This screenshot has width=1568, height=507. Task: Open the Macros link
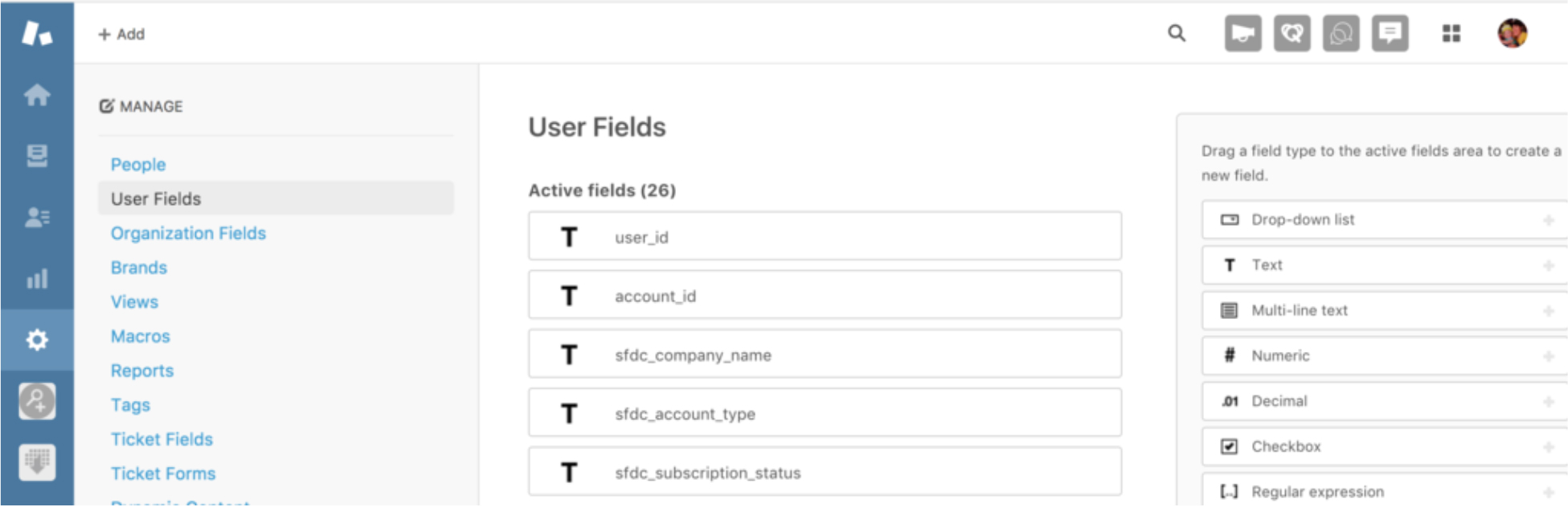[141, 337]
